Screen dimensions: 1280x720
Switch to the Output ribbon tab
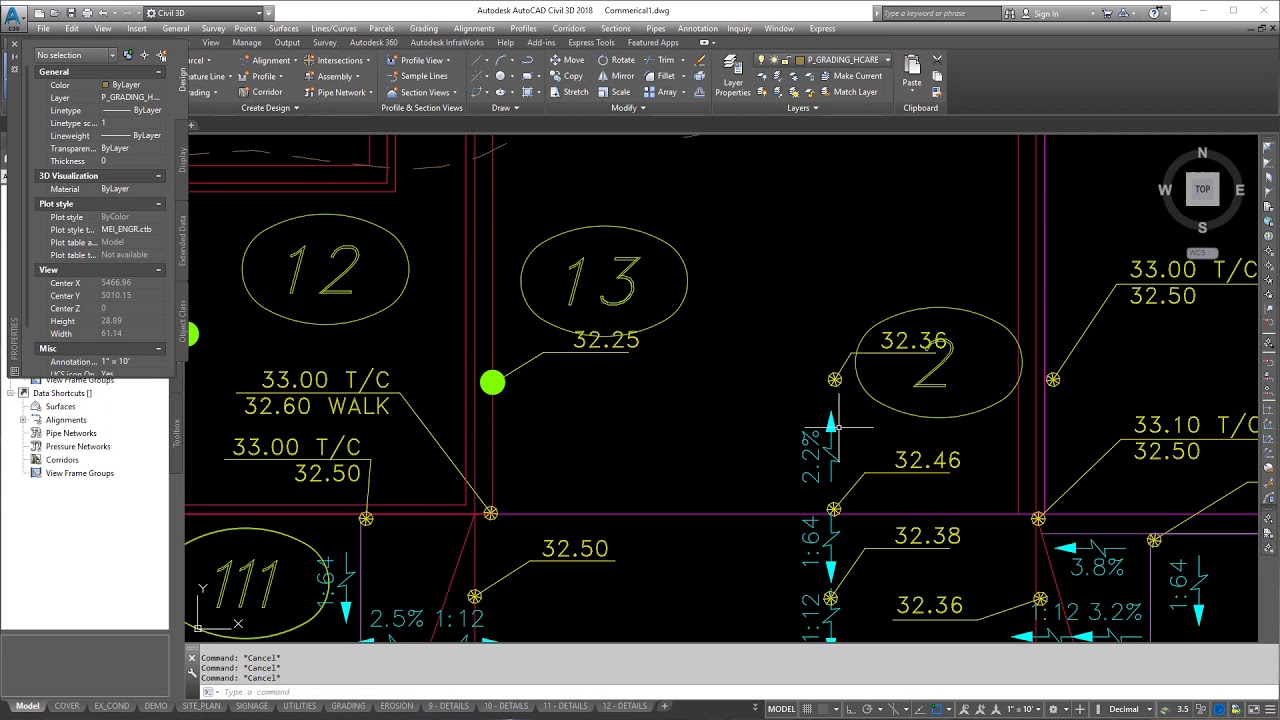pos(287,43)
